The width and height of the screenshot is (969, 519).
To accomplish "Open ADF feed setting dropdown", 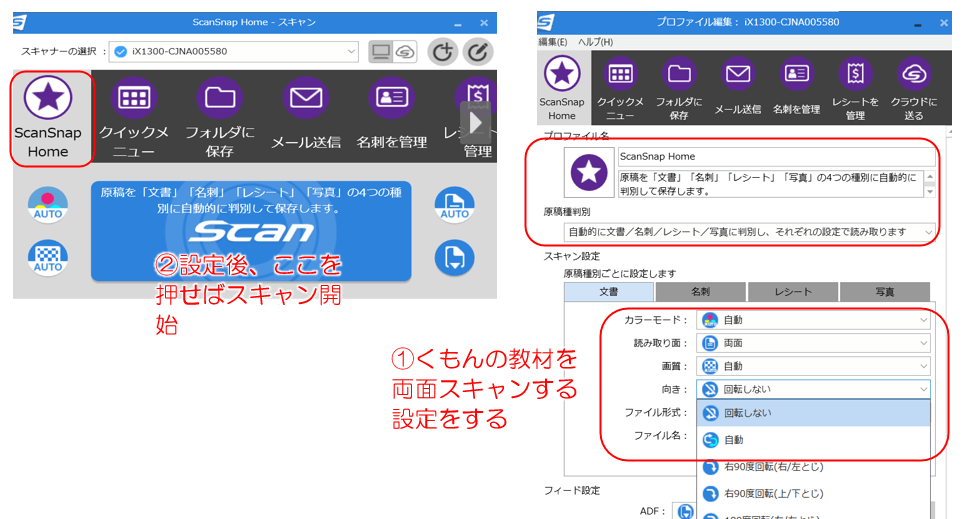I will pyautogui.click(x=684, y=511).
